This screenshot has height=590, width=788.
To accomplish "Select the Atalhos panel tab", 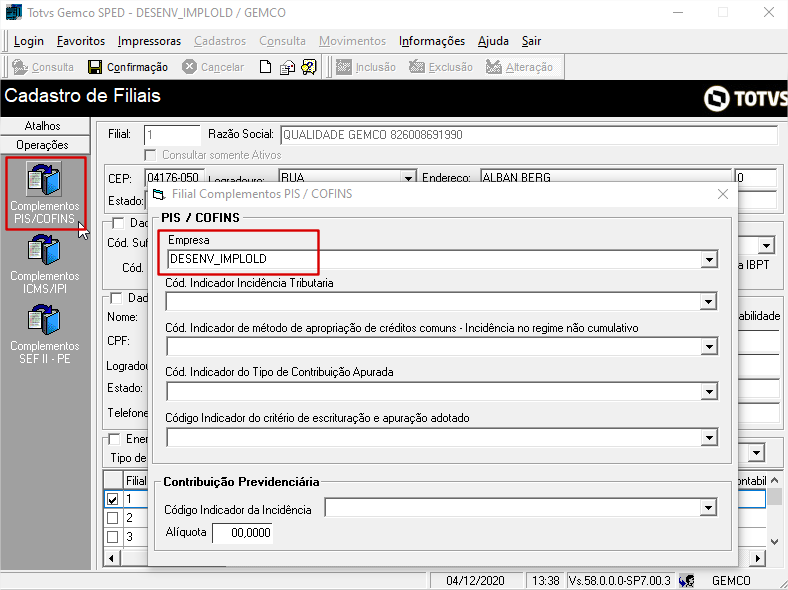I will [43, 126].
